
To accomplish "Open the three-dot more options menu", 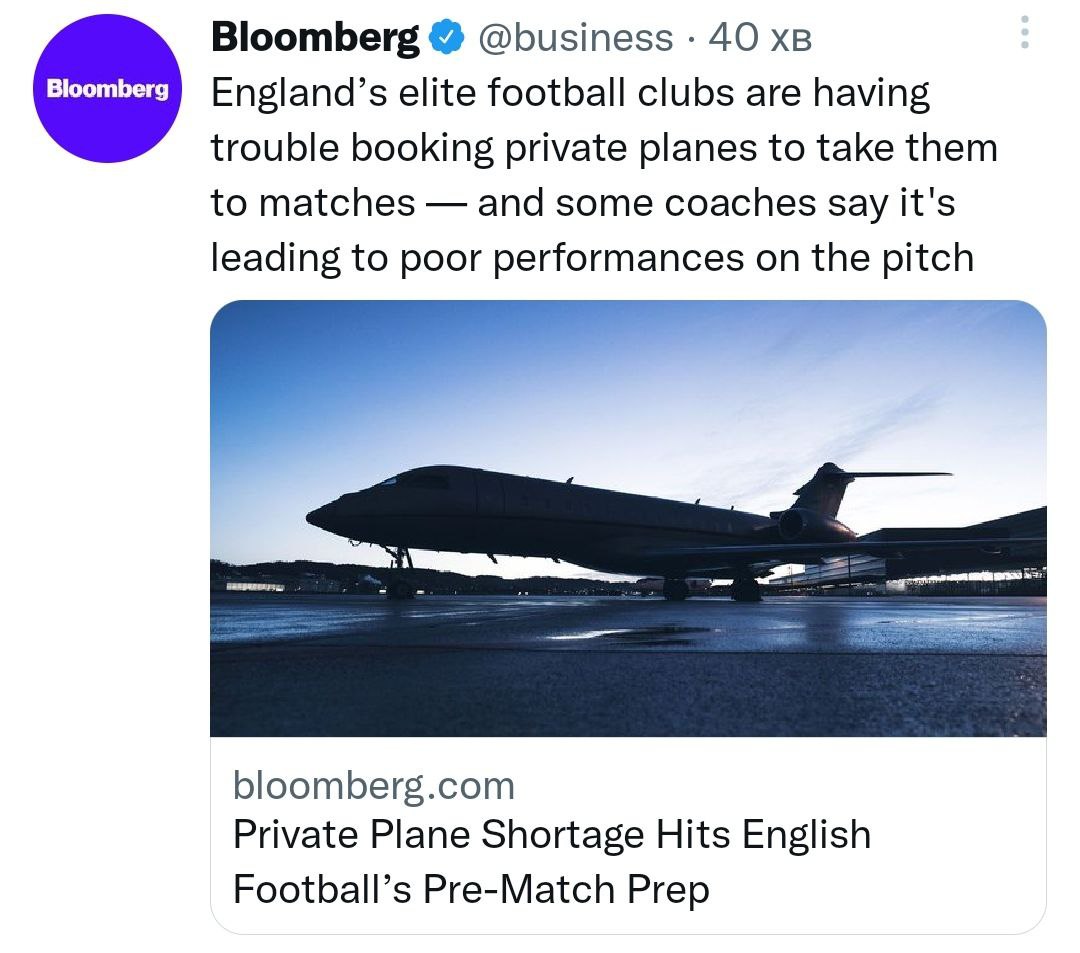I will pyautogui.click(x=1022, y=35).
